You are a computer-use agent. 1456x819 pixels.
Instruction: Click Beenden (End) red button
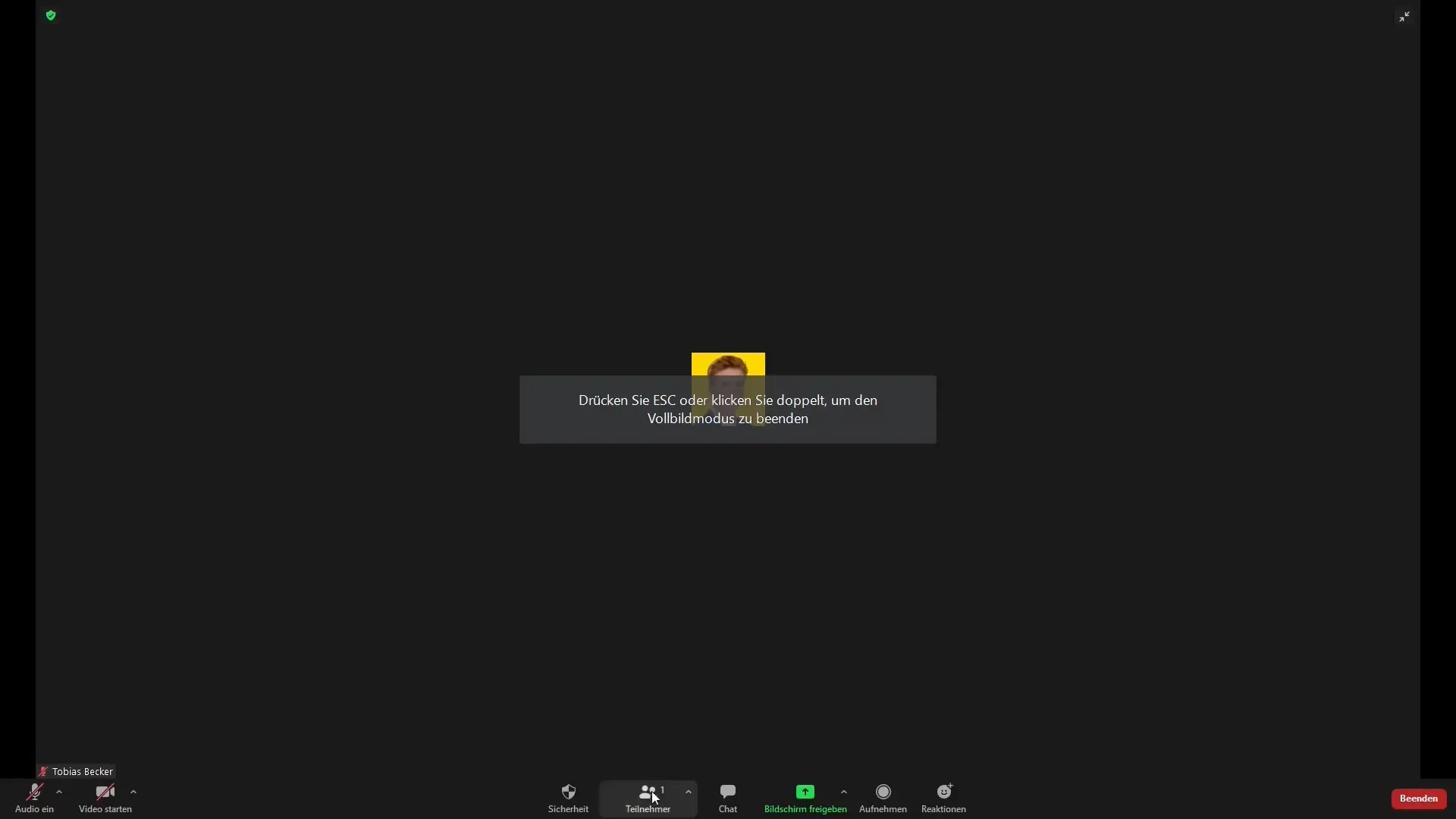(x=1418, y=797)
